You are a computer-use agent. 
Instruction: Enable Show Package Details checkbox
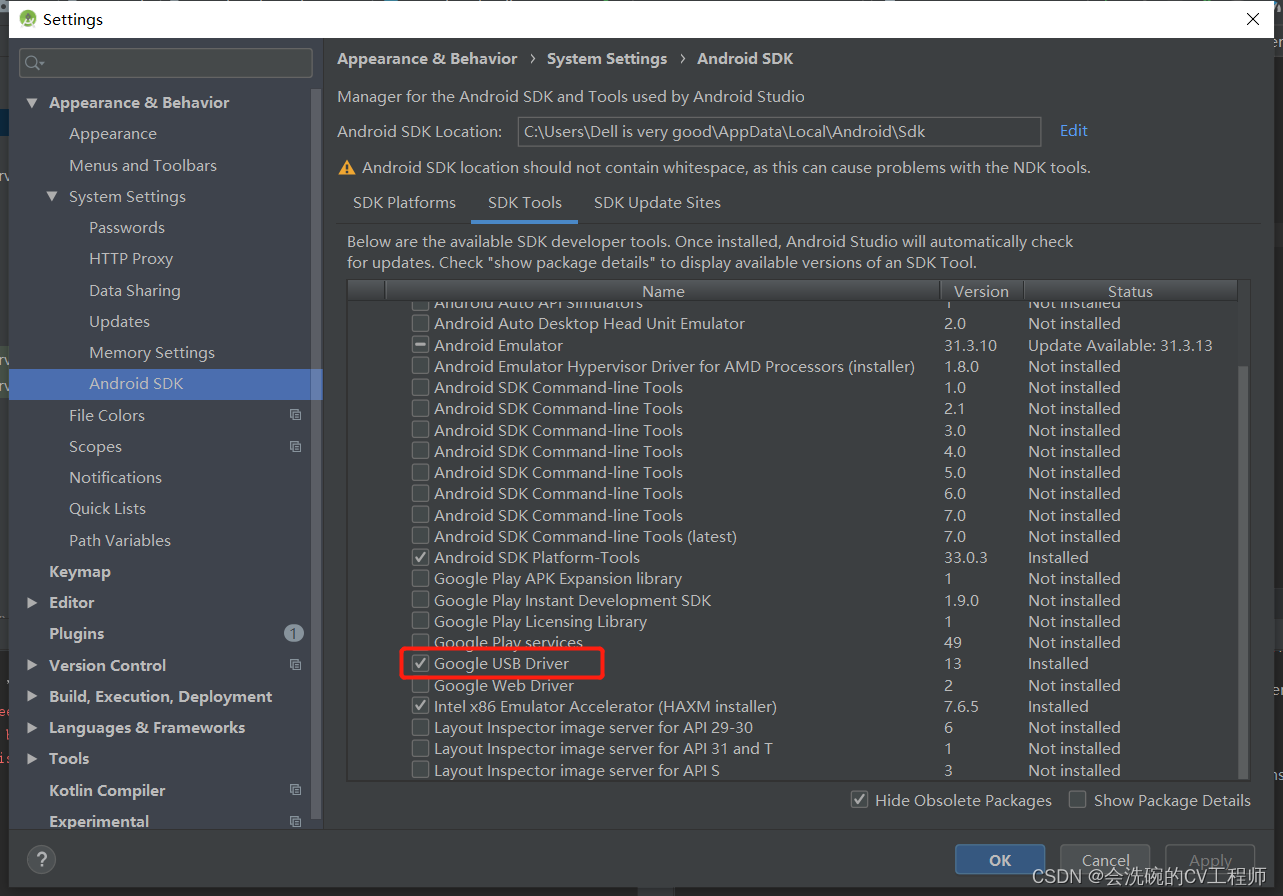tap(1077, 800)
